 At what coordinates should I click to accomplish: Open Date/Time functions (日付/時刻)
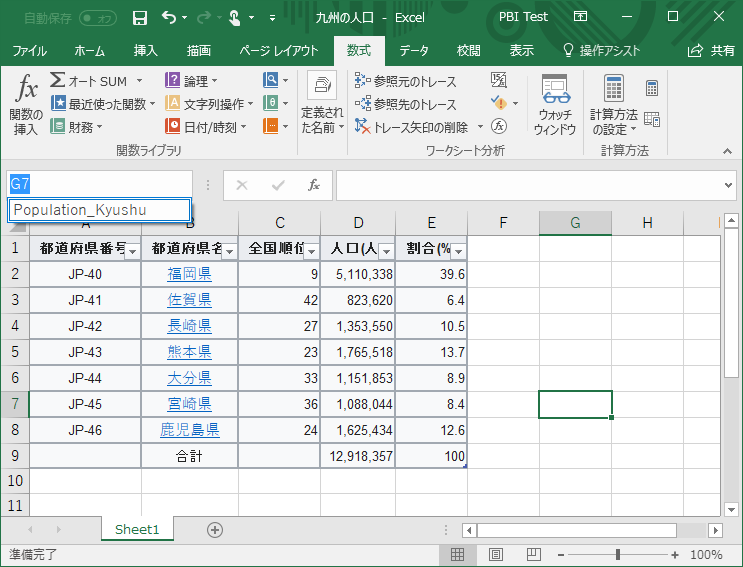[x=206, y=127]
